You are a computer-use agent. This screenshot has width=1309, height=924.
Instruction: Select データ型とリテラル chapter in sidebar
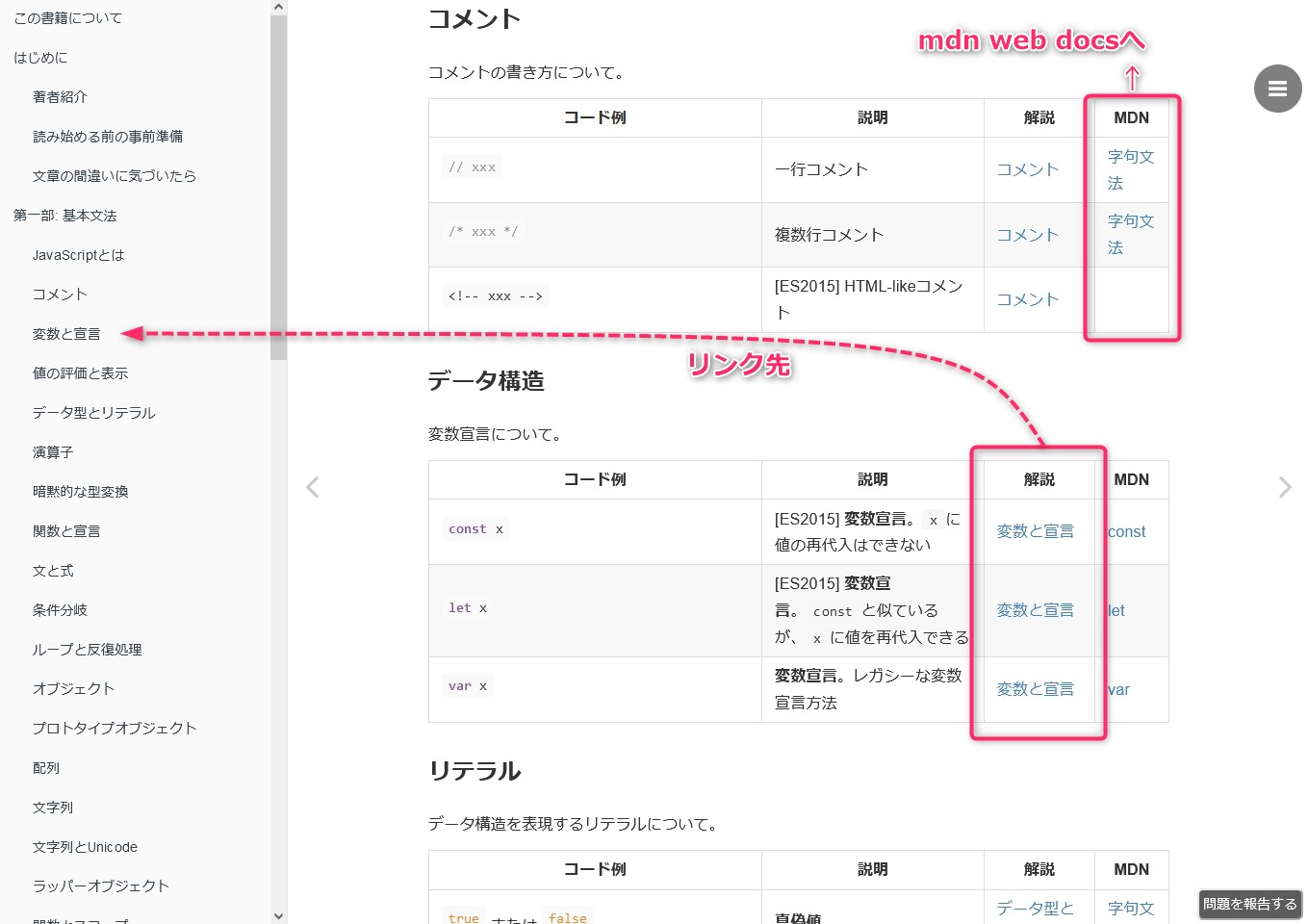[94, 413]
